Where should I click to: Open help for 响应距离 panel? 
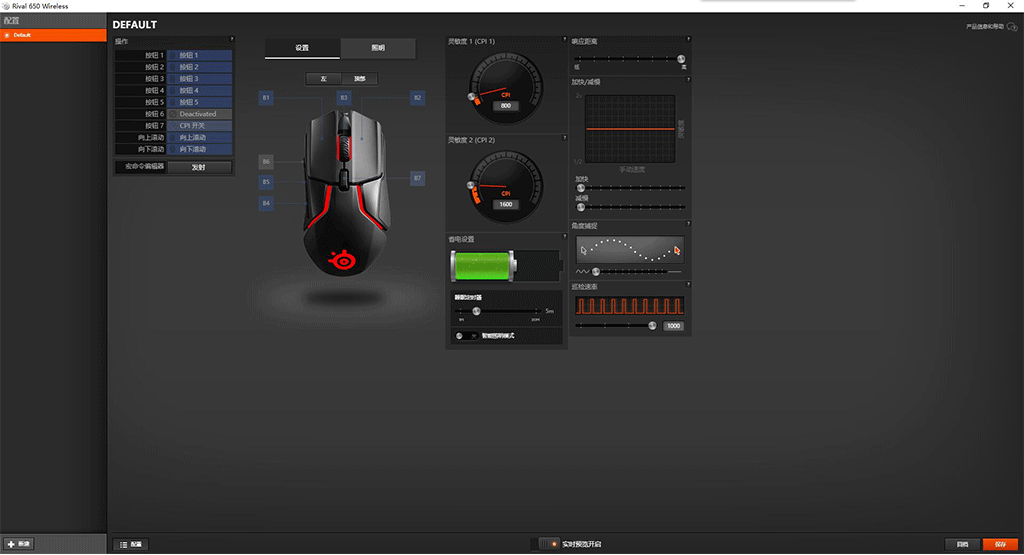click(x=688, y=39)
